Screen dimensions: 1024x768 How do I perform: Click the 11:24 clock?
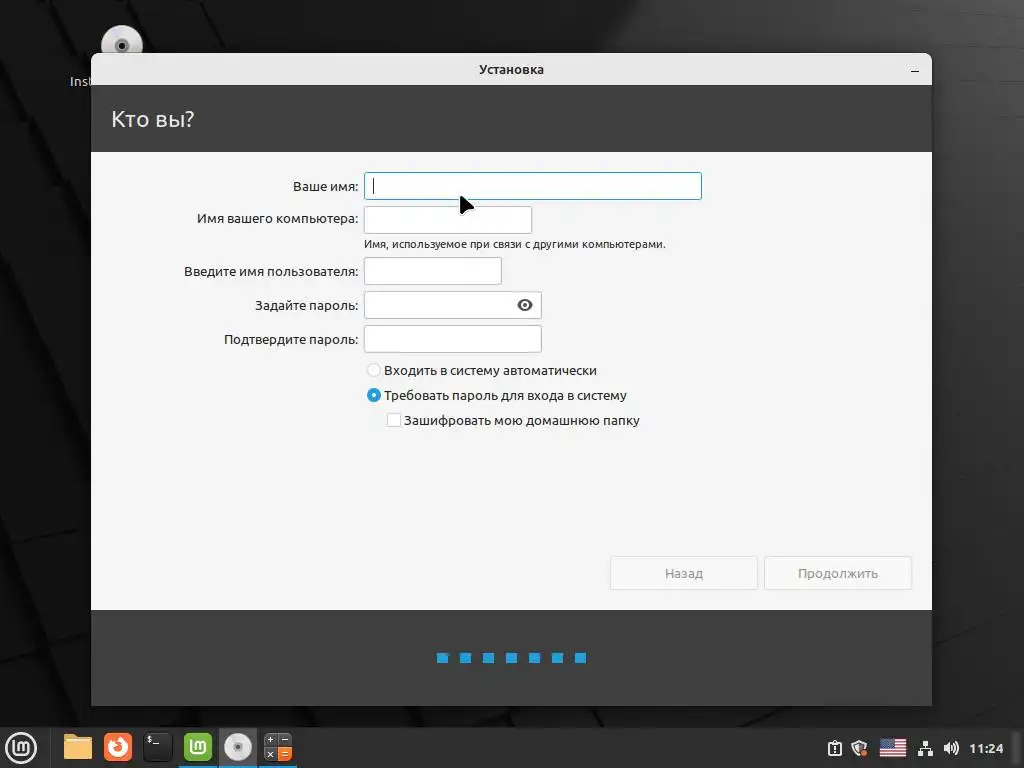[x=986, y=748]
